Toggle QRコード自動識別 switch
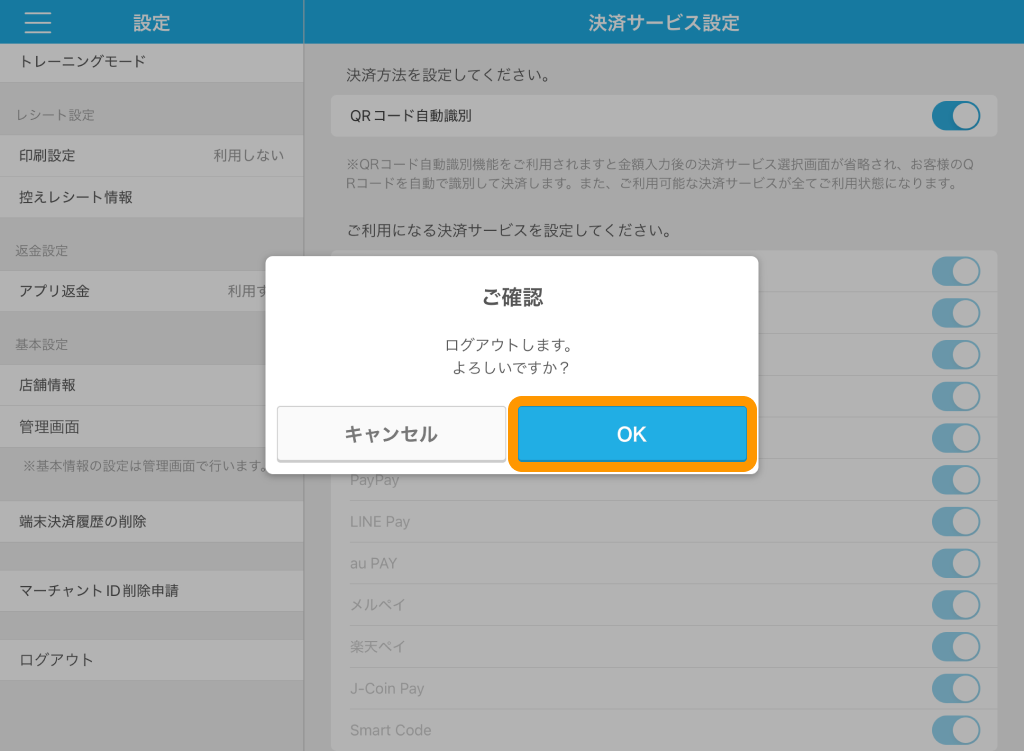 [955, 116]
